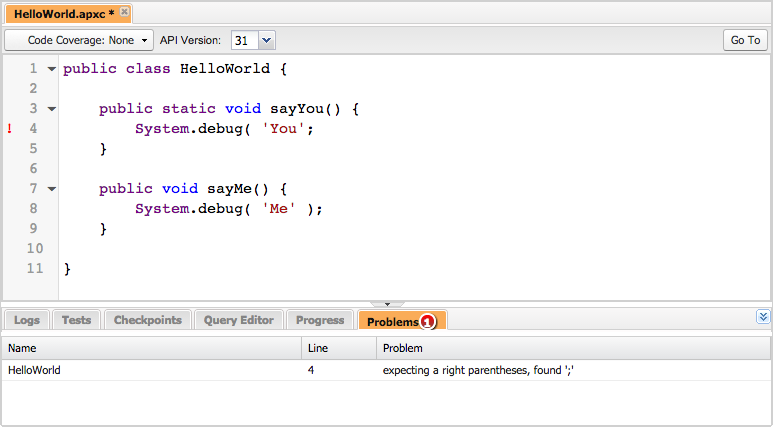Viewport: 773px width, 427px height.
Task: Click line number 1 in the gutter
Action: pyautogui.click(x=33, y=69)
